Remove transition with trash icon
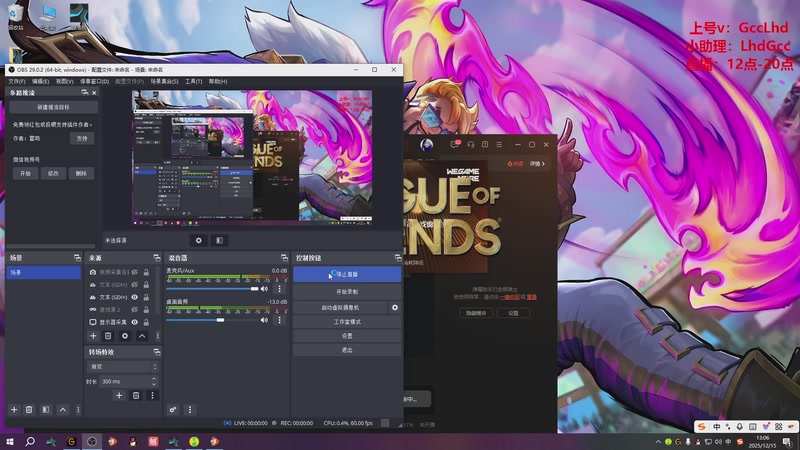 [136, 395]
